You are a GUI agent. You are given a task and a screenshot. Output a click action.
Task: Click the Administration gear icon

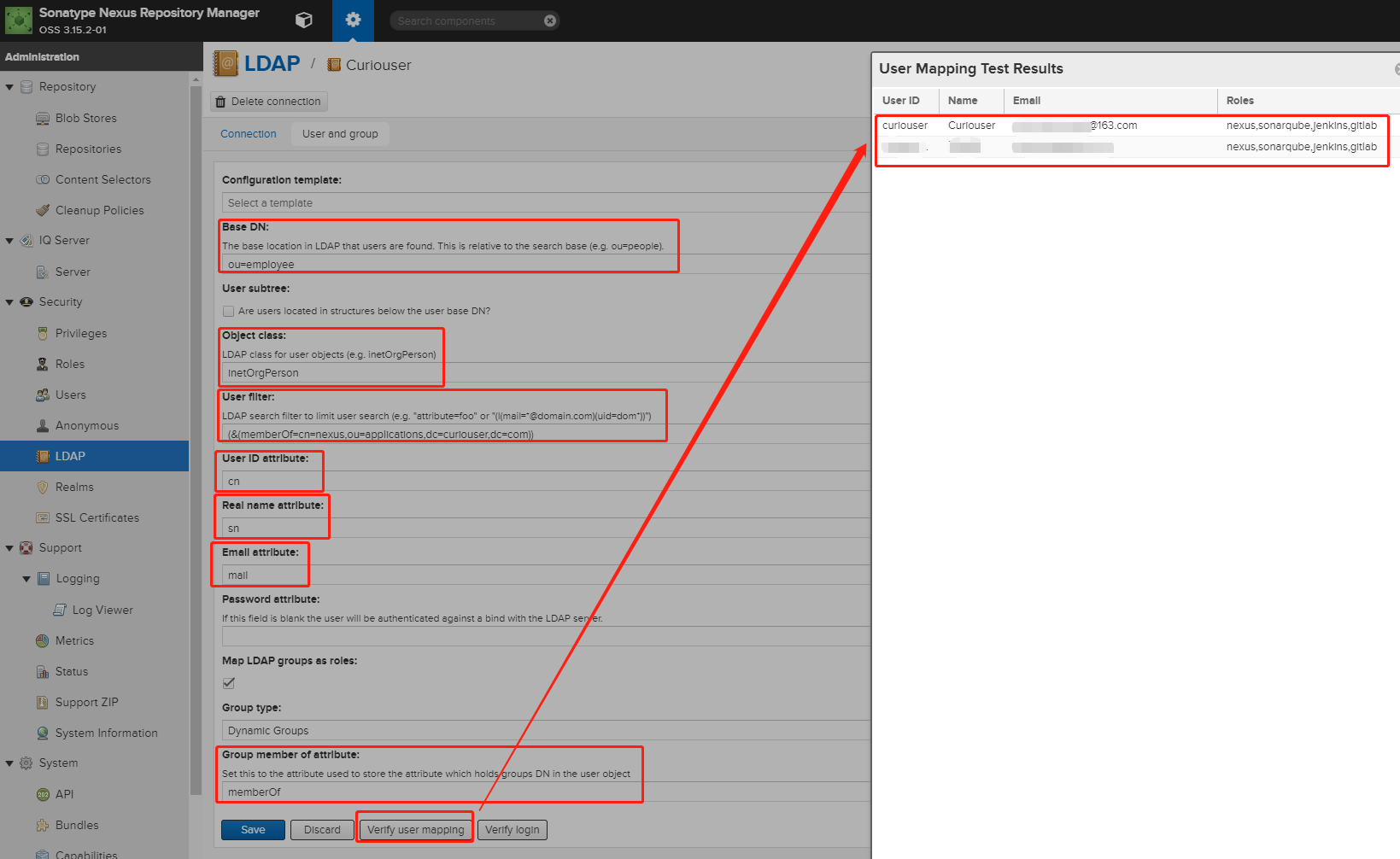[x=353, y=20]
